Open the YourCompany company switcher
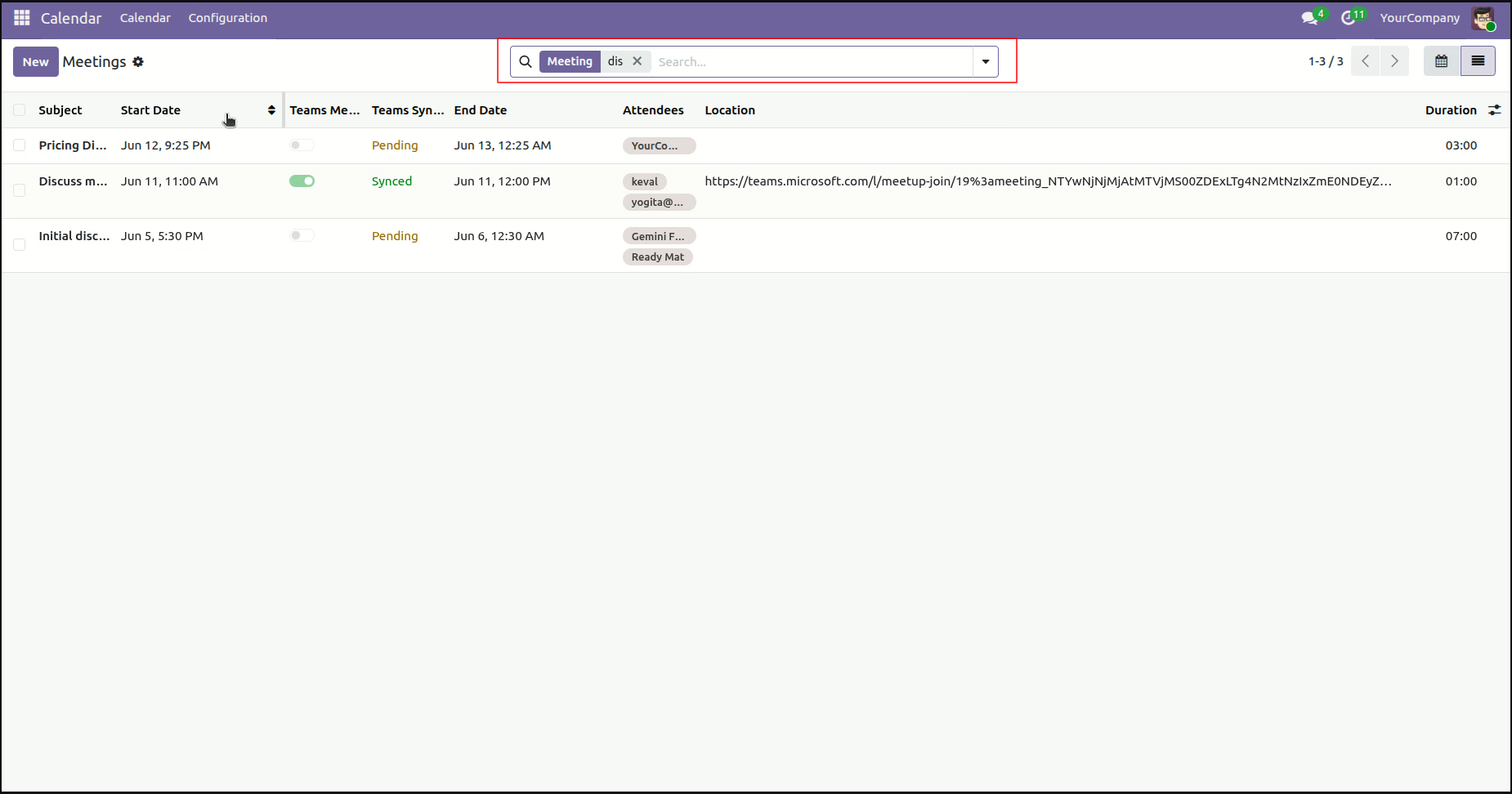 1420,18
